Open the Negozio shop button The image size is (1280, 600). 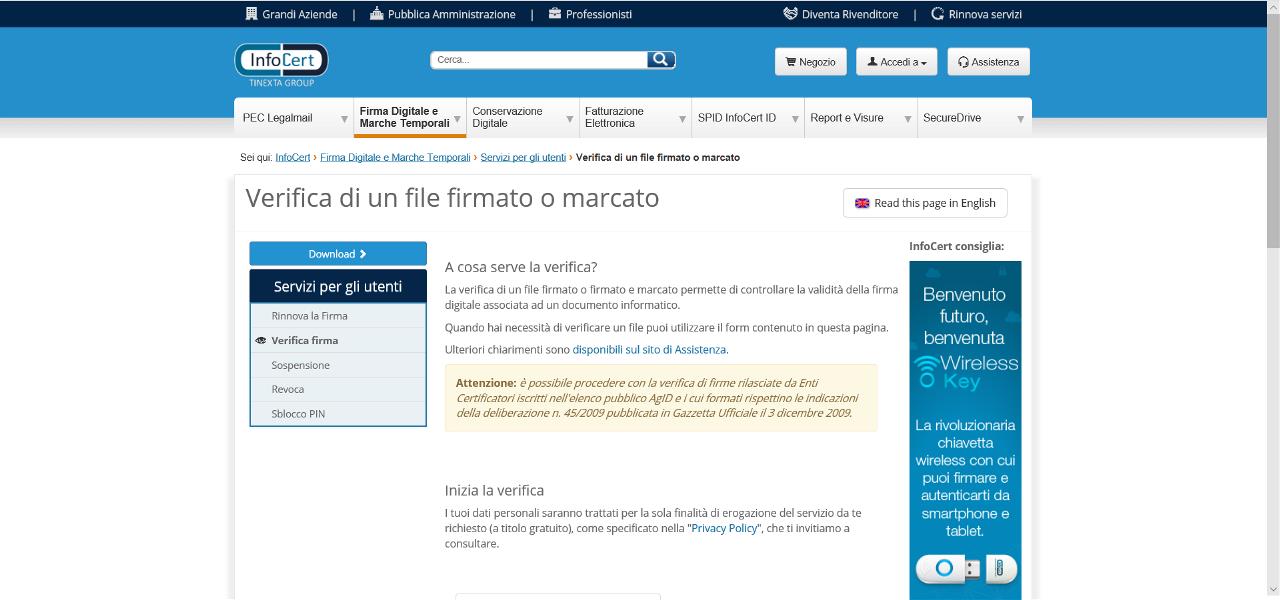point(811,62)
